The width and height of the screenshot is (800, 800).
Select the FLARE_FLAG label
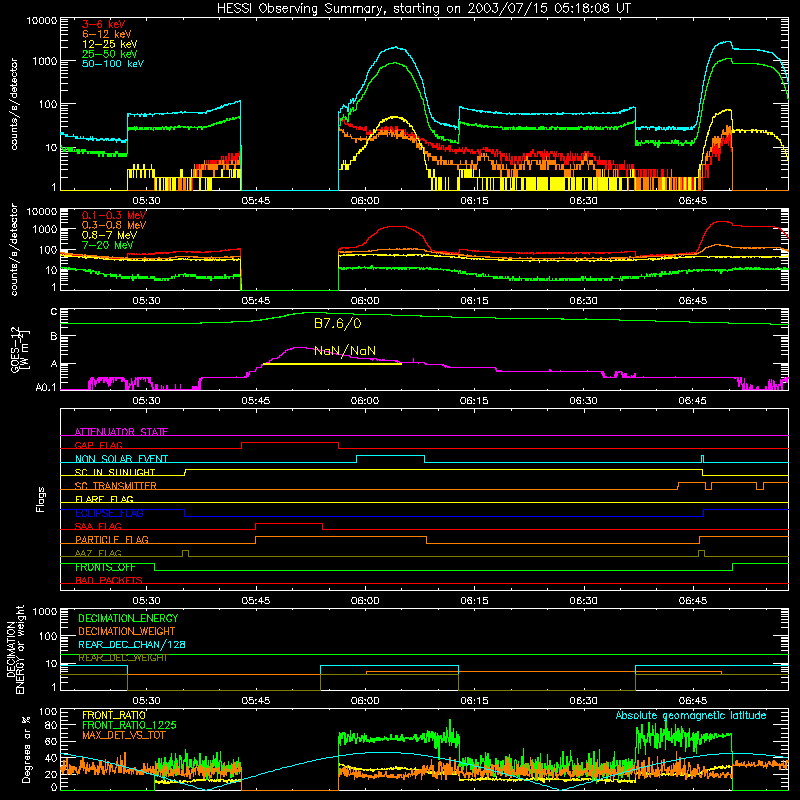(x=104, y=499)
